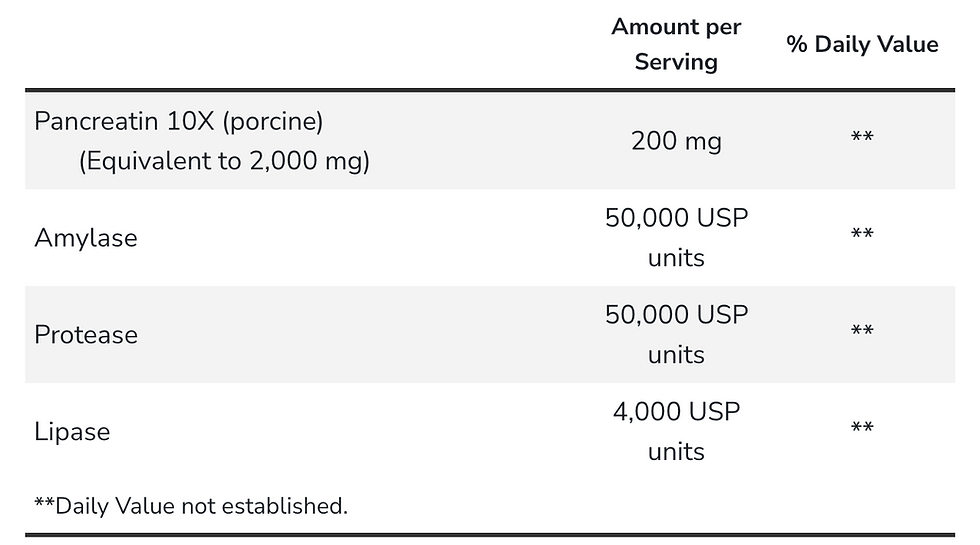The image size is (980, 545).
Task: Click the Pancreatin row daily value asterisks
Action: [862, 138]
